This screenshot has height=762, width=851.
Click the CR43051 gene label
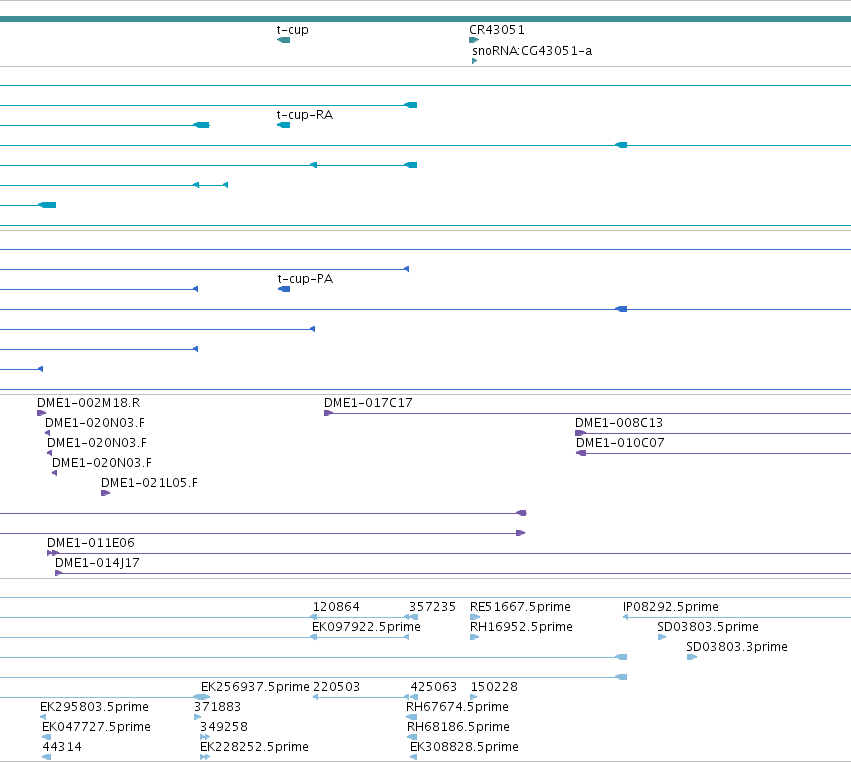(497, 30)
